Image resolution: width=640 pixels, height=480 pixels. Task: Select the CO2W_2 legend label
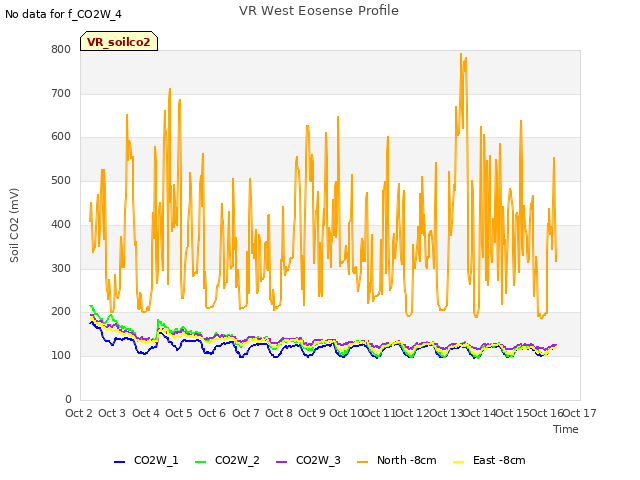237,460
